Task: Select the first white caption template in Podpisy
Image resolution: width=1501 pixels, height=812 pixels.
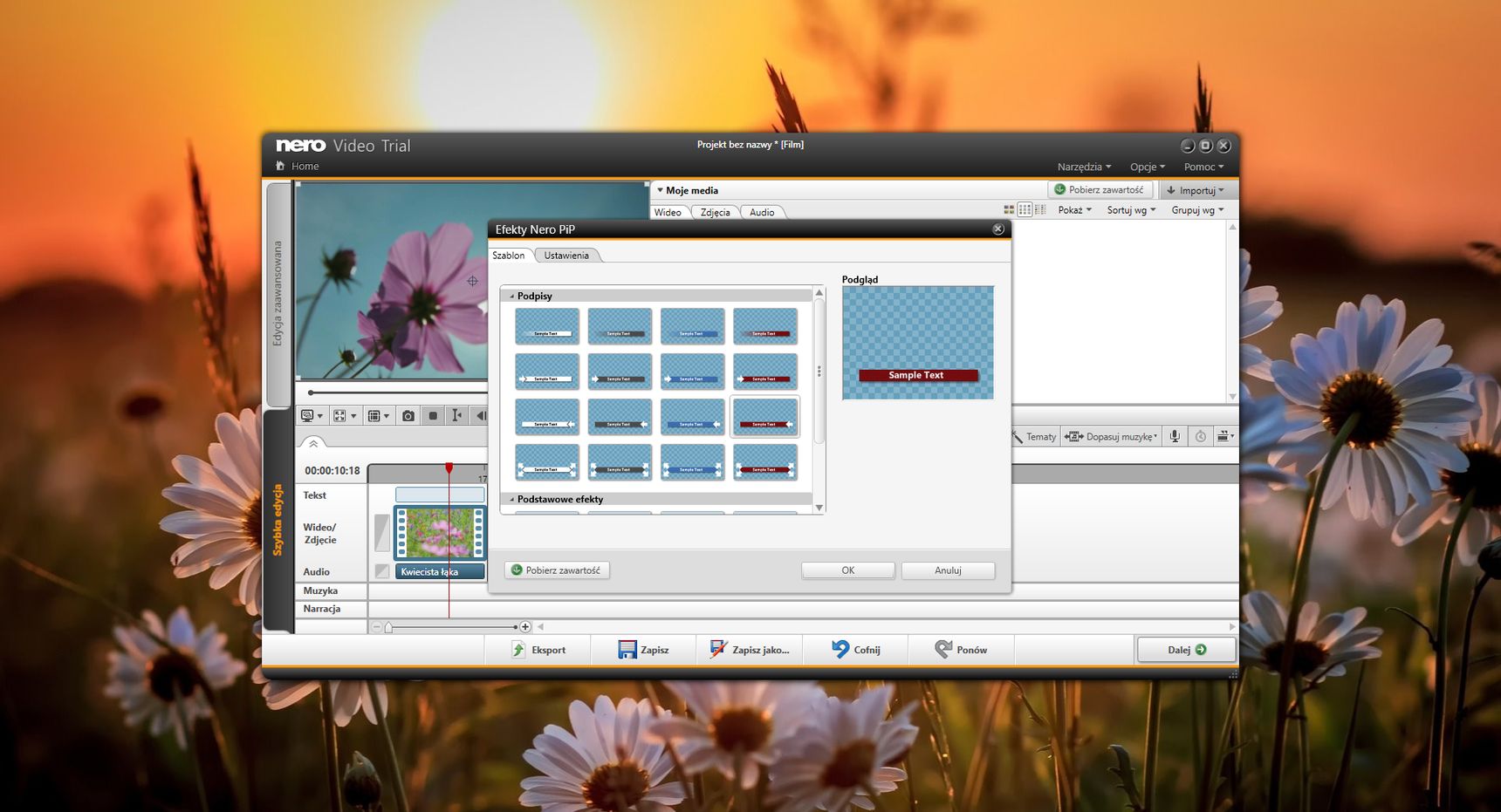Action: [x=547, y=326]
